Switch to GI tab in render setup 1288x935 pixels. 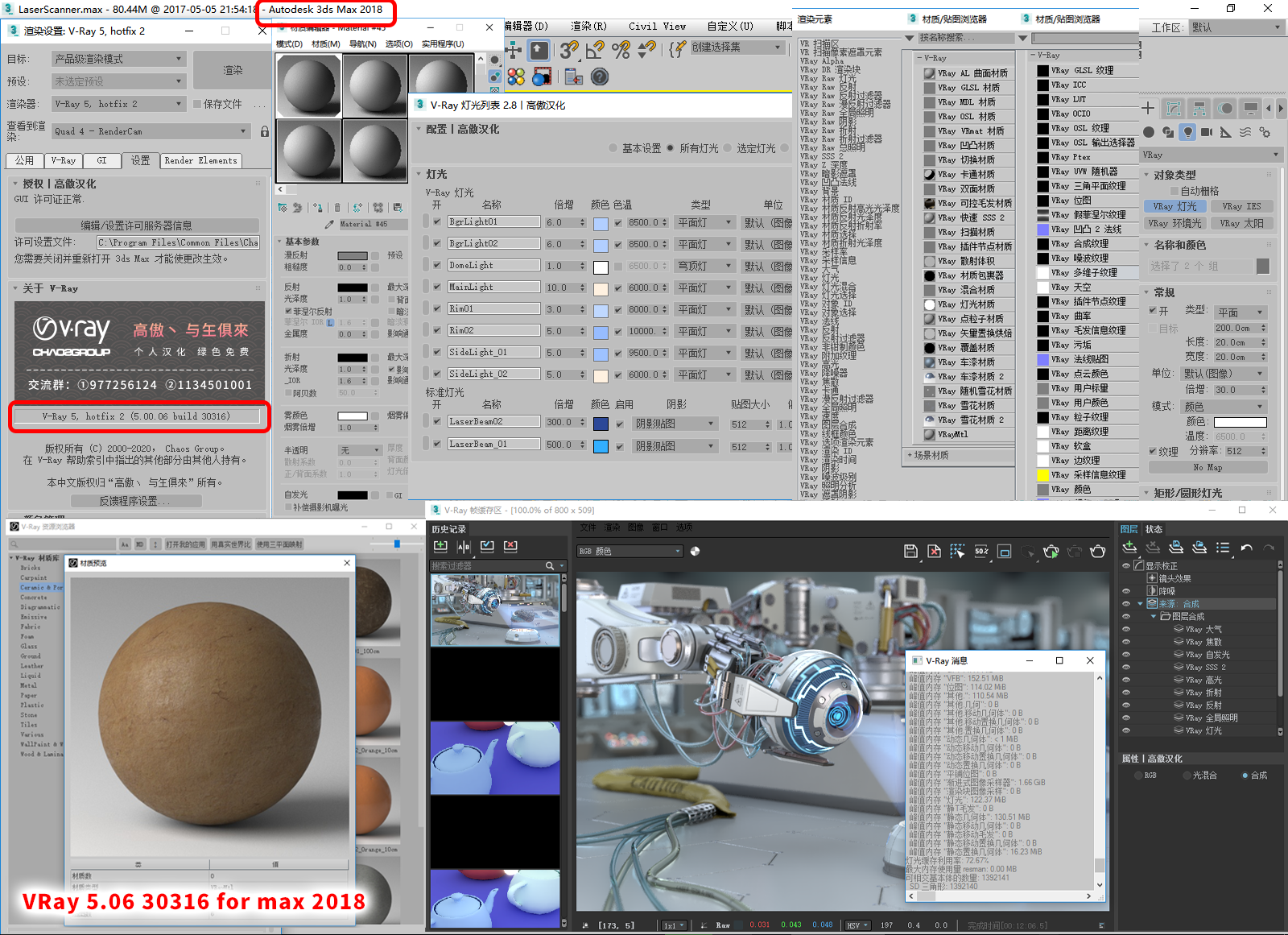pos(101,160)
